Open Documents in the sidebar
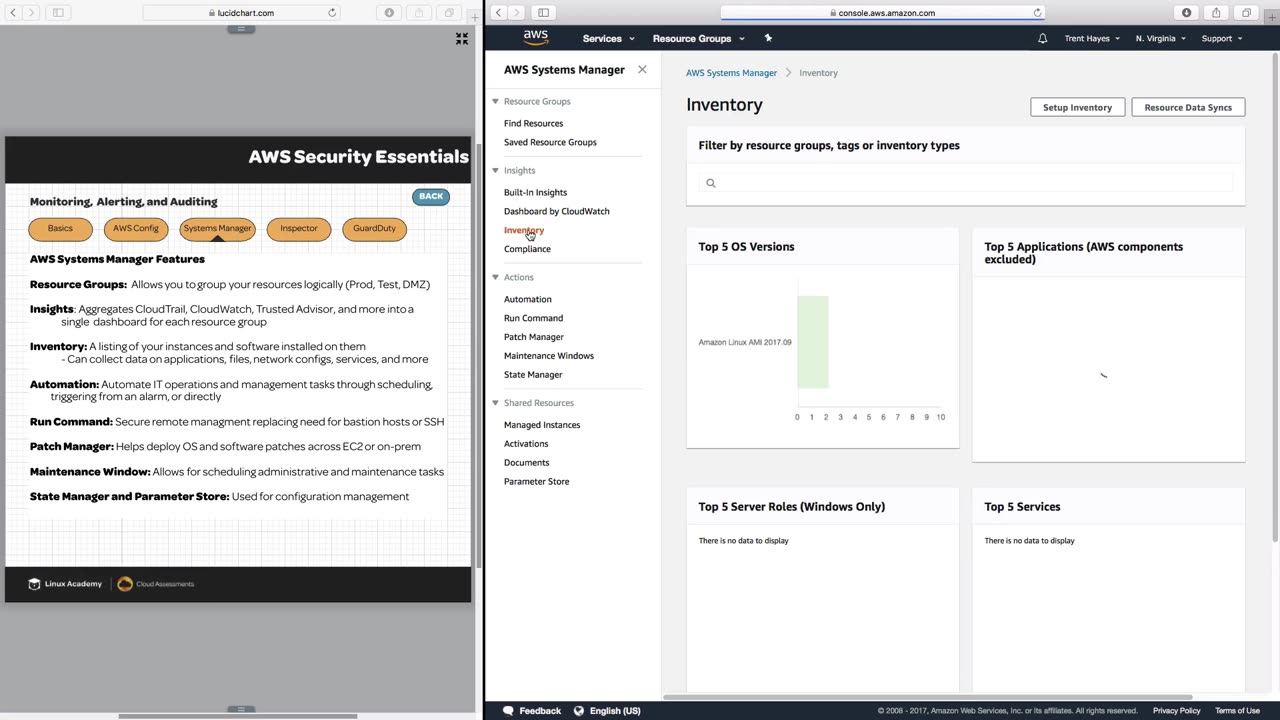Viewport: 1280px width, 720px height. [527, 464]
